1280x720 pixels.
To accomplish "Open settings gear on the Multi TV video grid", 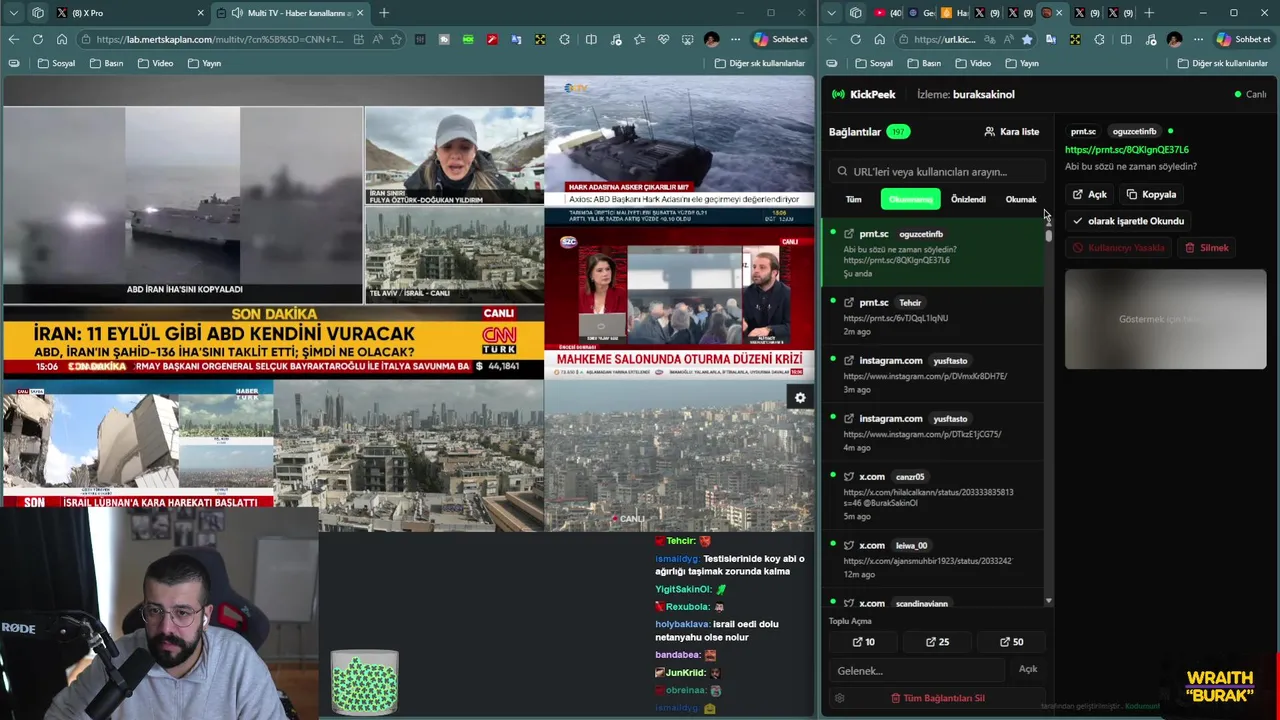I will [800, 398].
